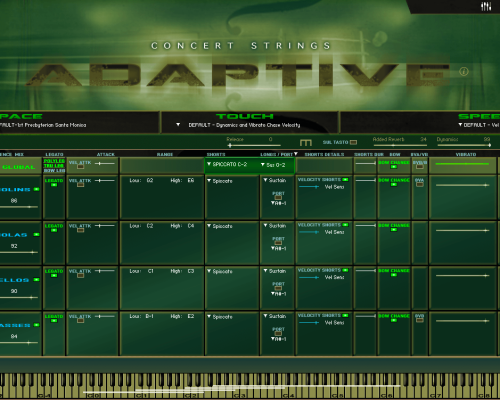Open the TOUCH preset dropdown arrow
The width and height of the screenshot is (500, 400).
click(178, 125)
